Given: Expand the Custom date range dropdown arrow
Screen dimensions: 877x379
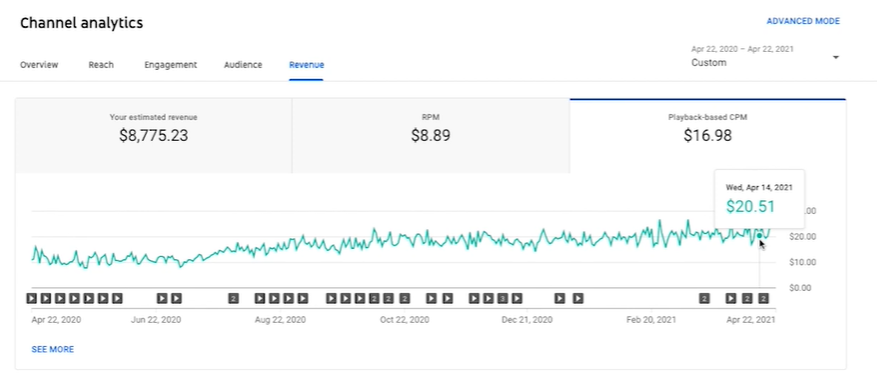Looking at the screenshot, I should point(836,58).
